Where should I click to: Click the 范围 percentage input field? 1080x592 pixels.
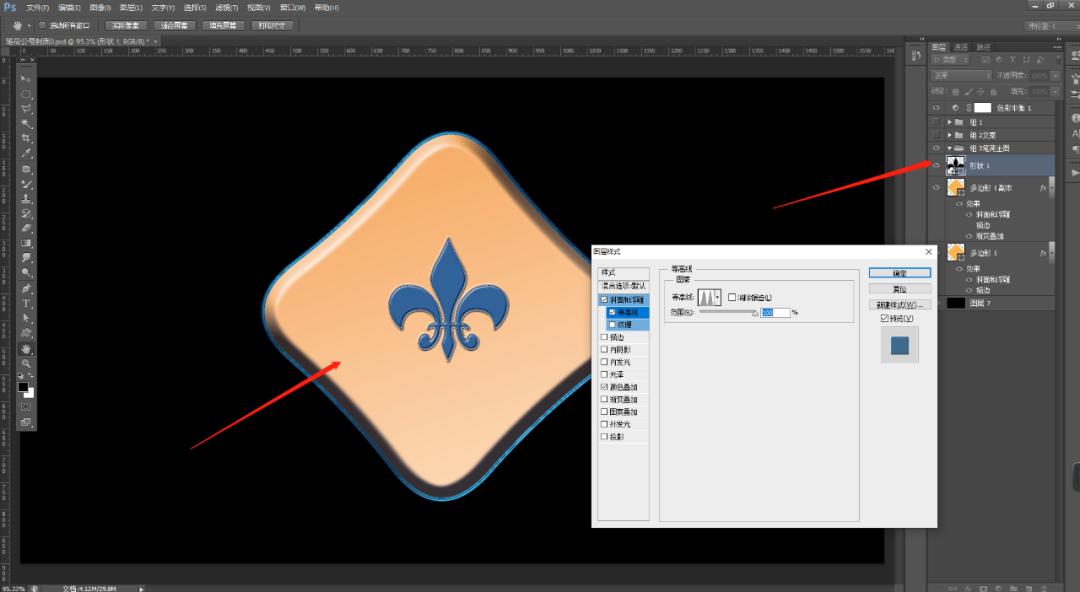pyautogui.click(x=775, y=312)
